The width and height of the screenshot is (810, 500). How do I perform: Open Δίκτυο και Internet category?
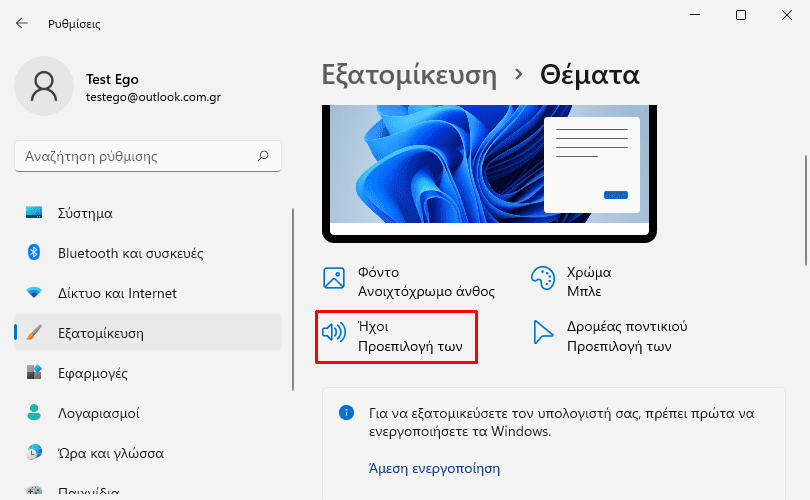[148, 293]
